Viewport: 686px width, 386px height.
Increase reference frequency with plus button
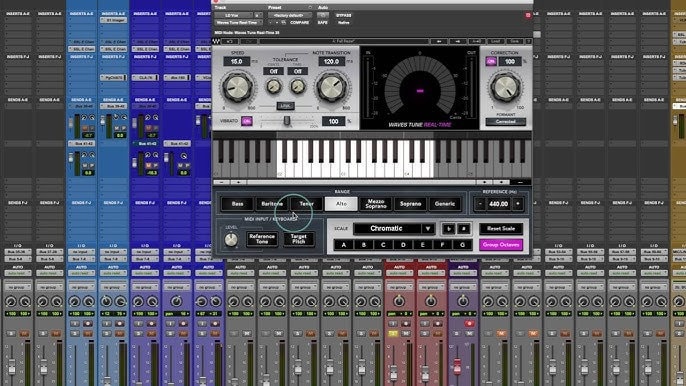point(518,204)
